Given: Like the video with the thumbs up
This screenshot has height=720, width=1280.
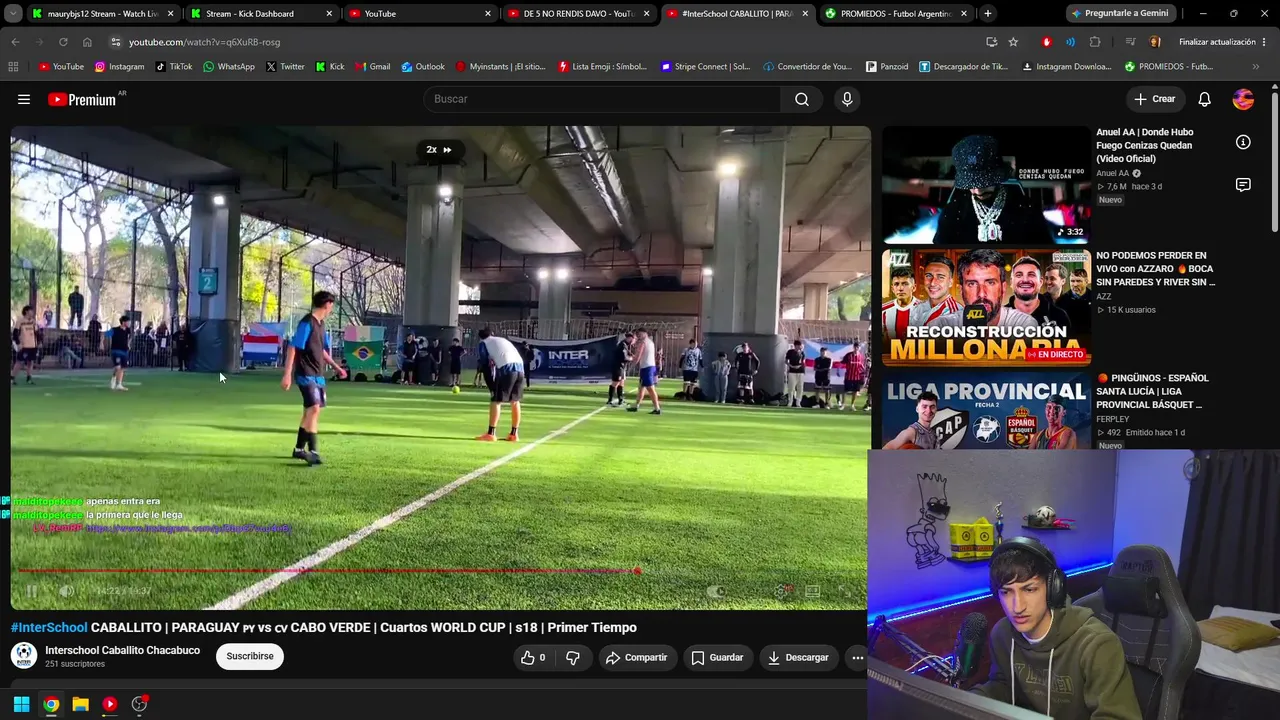Looking at the screenshot, I should pyautogui.click(x=533, y=657).
